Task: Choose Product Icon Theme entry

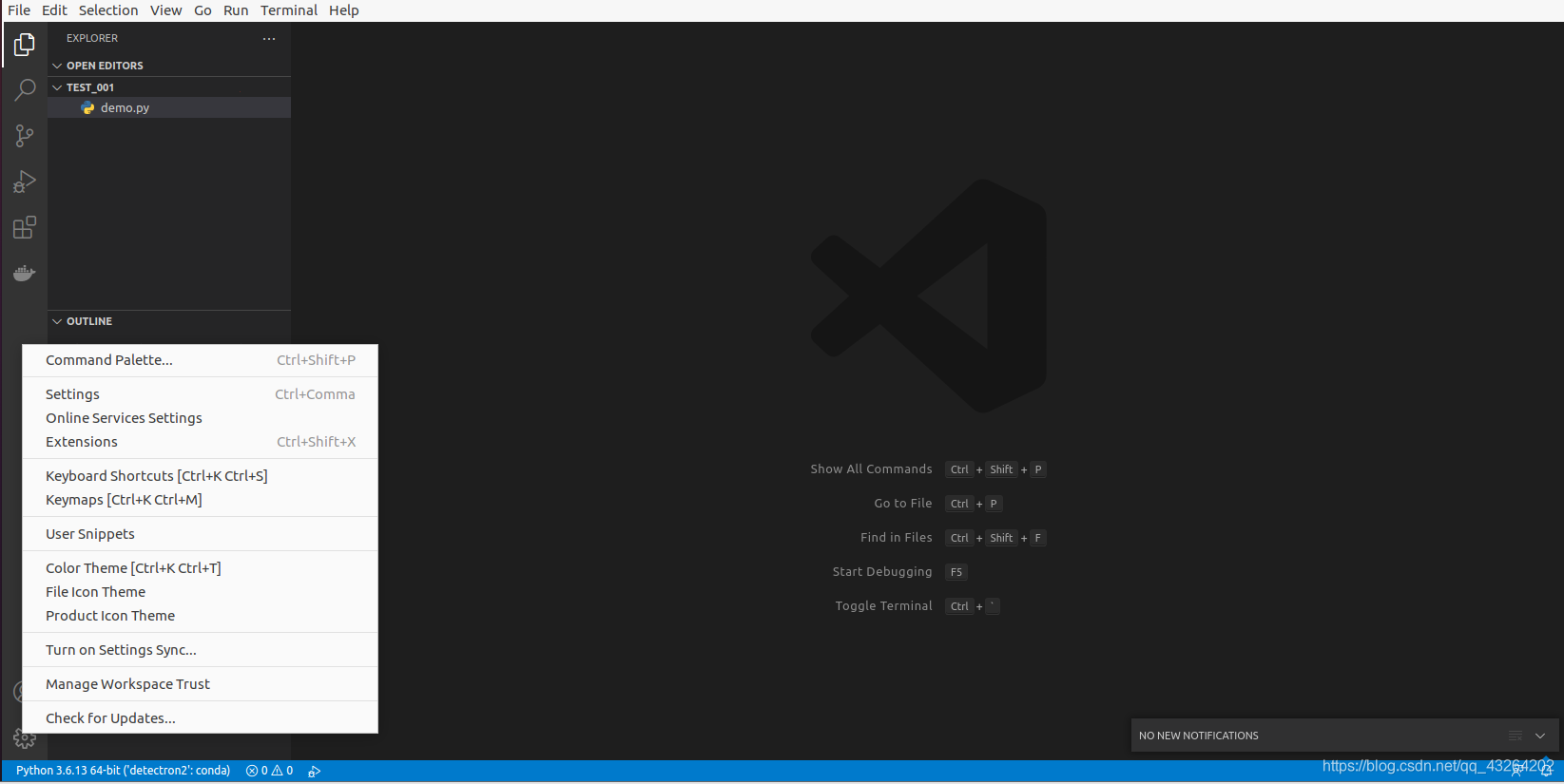Action: (x=201, y=616)
